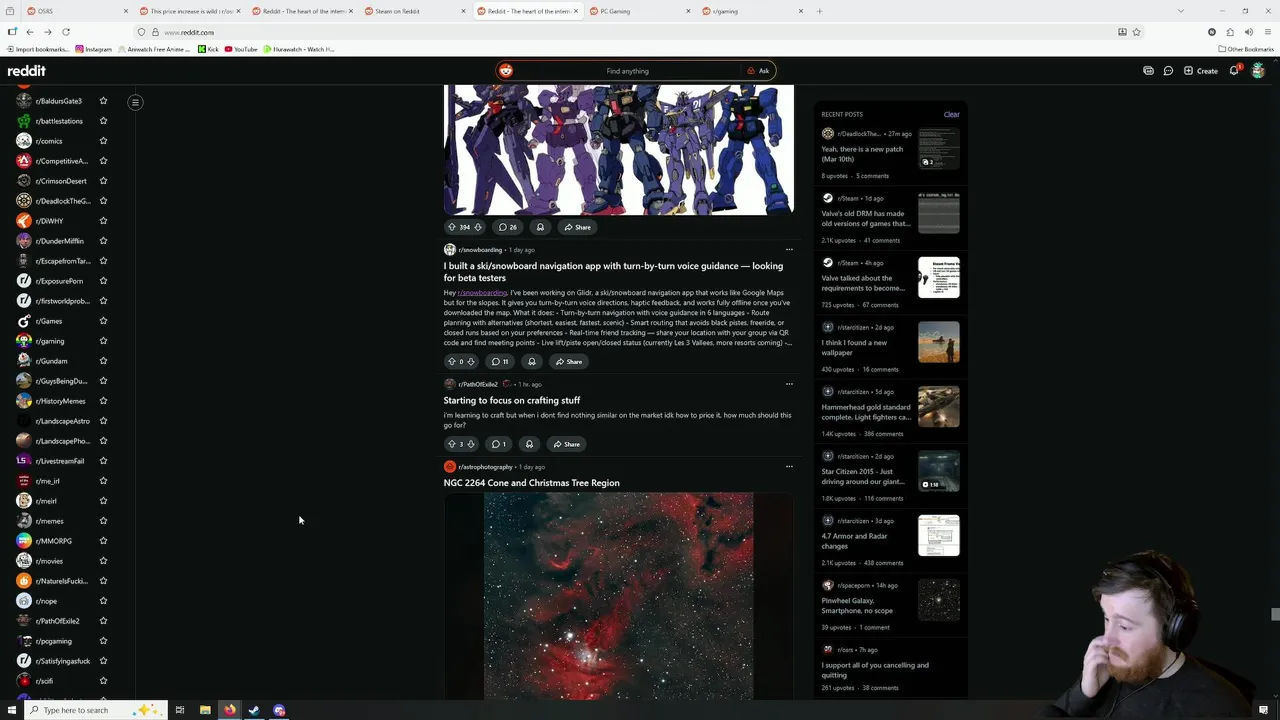Toggle the star beside r/Gundam
The image size is (1280, 720).
103,361
